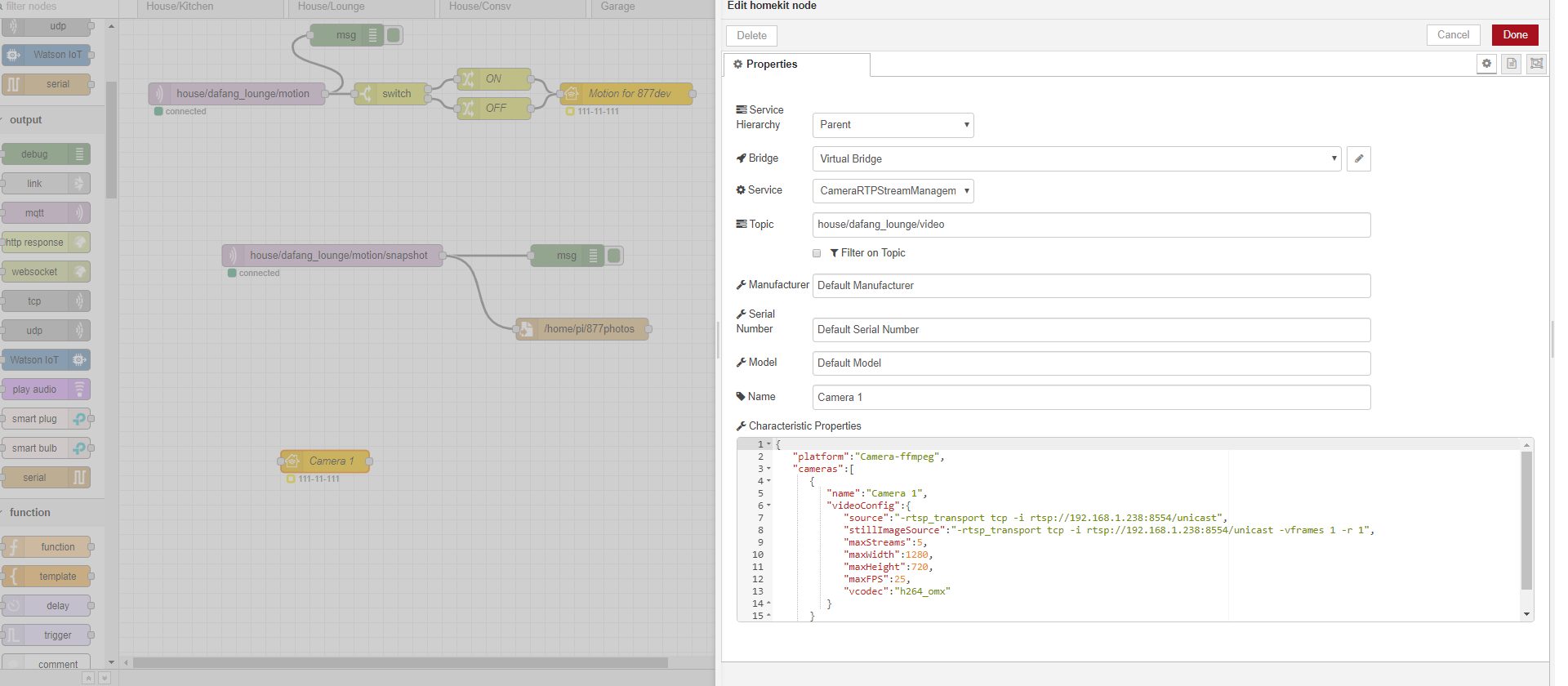Image resolution: width=1568 pixels, height=686 pixels.
Task: Click the tcp output palette node
Action: (46, 301)
